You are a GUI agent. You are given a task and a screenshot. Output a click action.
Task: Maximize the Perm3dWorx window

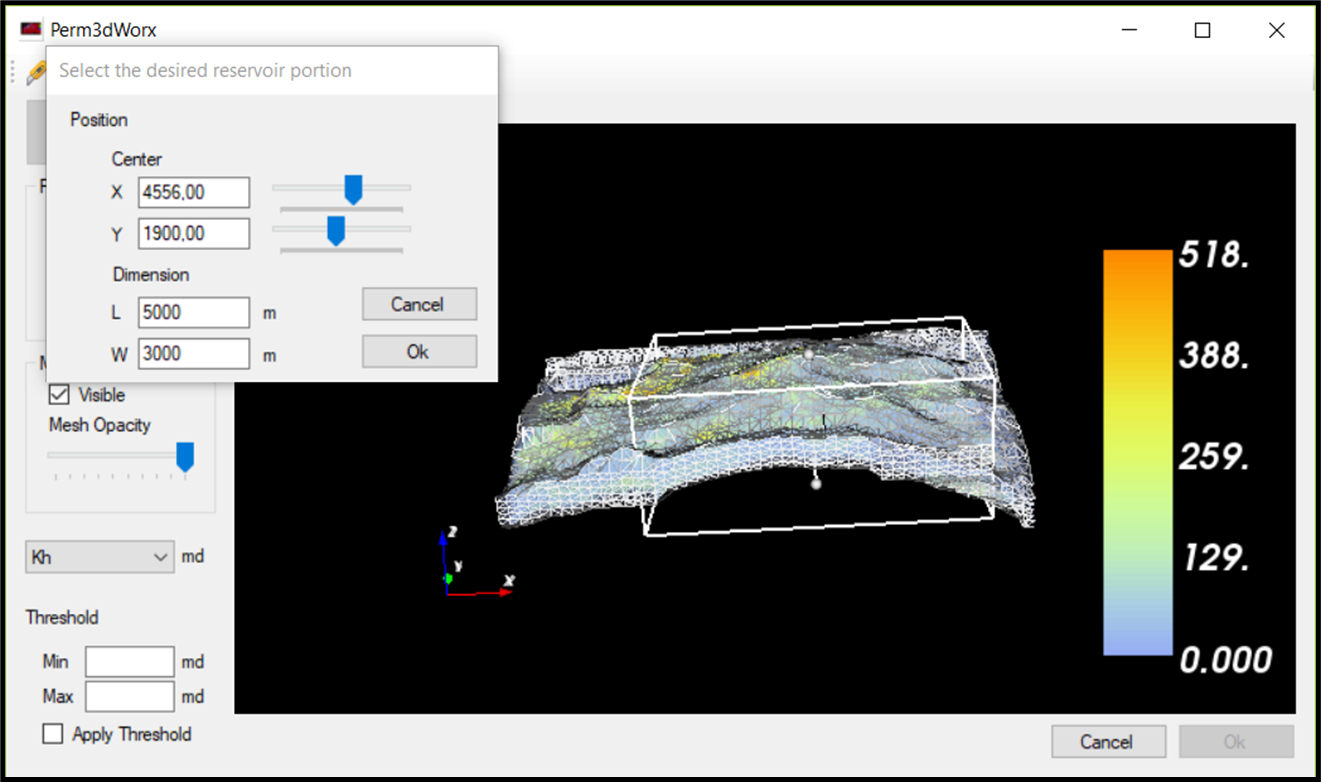pyautogui.click(x=1202, y=30)
